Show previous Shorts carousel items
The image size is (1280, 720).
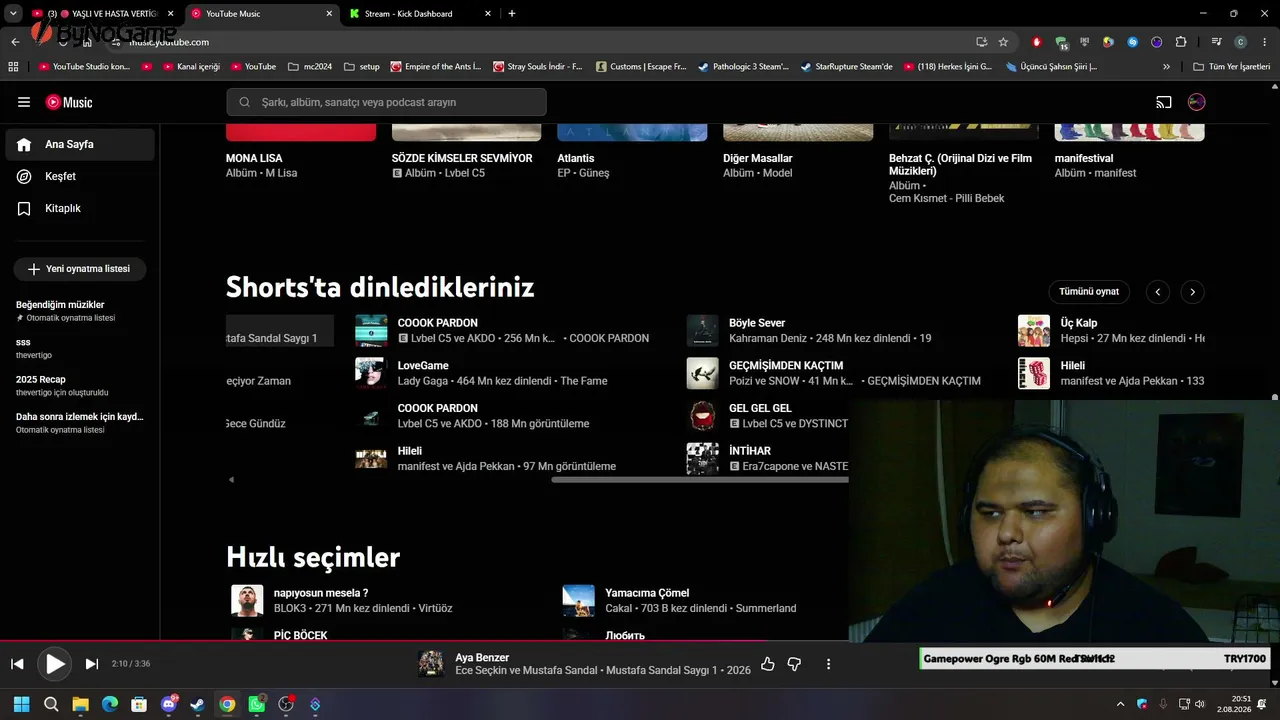[1157, 292]
